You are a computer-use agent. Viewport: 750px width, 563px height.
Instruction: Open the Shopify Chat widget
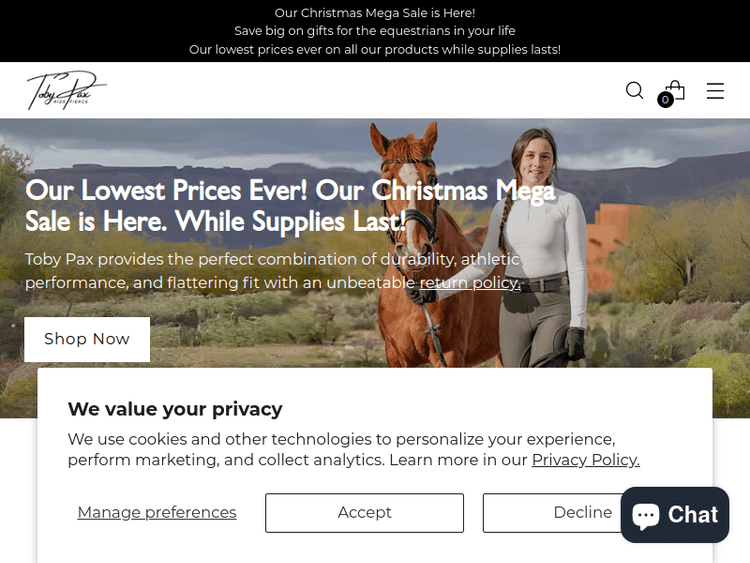(x=675, y=515)
